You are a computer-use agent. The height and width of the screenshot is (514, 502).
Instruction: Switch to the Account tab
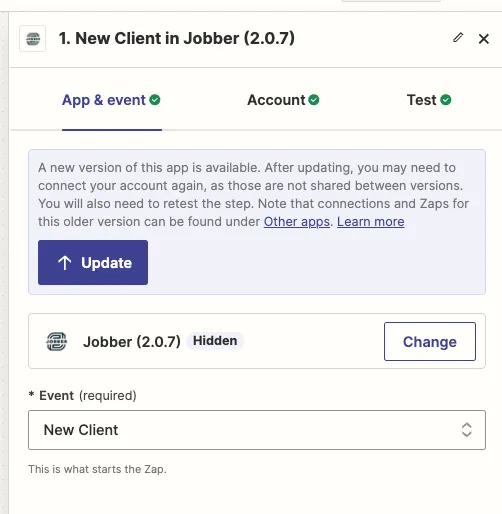click(x=283, y=100)
